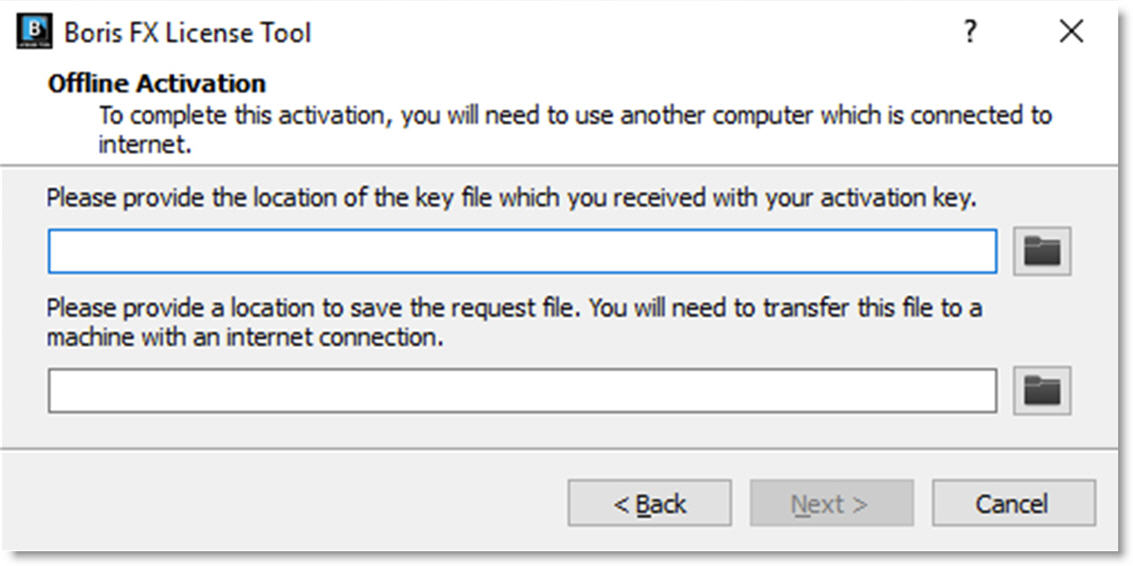Cancel the offline activation wizard
1133x566 pixels.
pos(1014,503)
